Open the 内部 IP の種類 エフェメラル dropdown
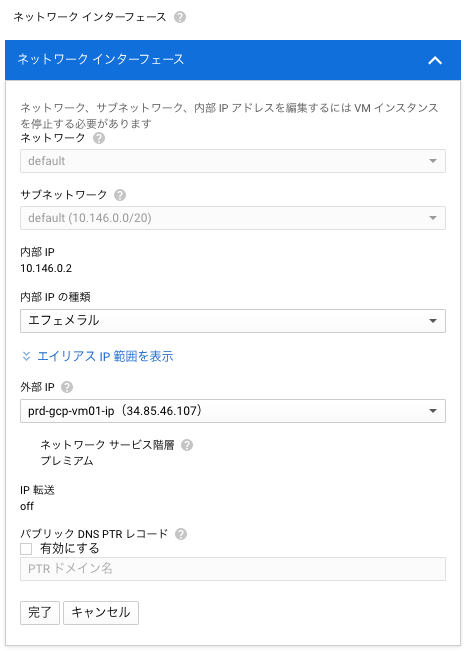The image size is (467, 651). click(233, 321)
